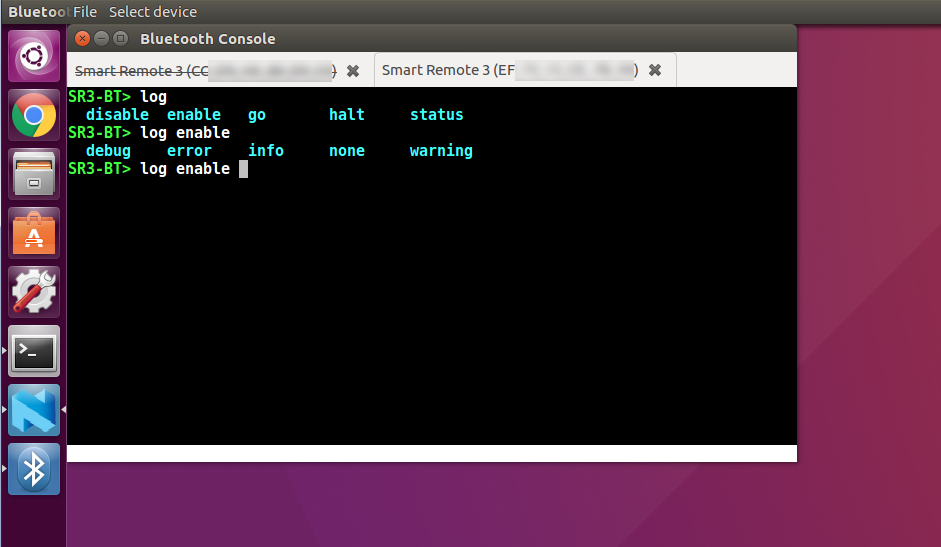Click the 'status' suggestion in console
This screenshot has width=941, height=547.
coord(436,115)
